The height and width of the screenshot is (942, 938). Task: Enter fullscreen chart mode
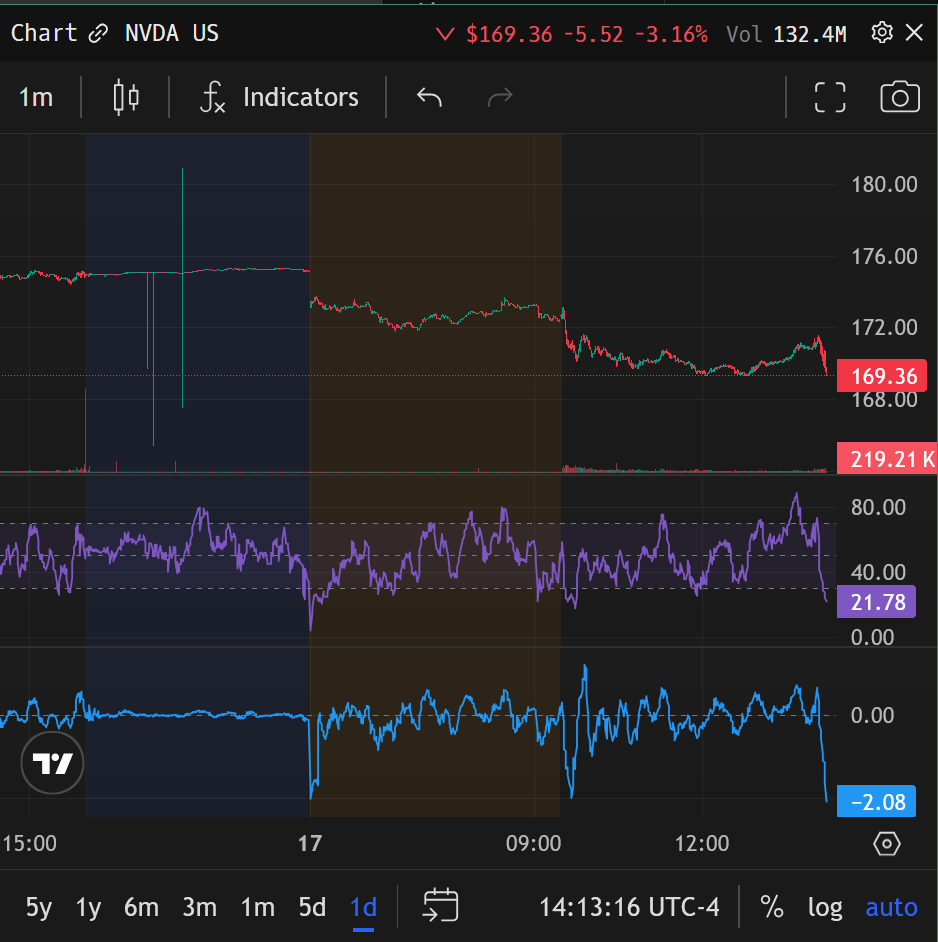click(830, 97)
